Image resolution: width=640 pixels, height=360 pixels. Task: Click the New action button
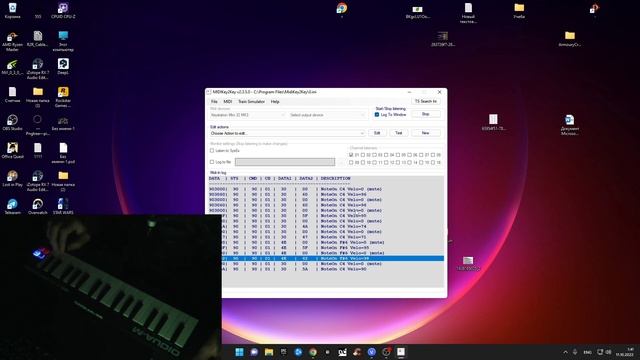426,133
